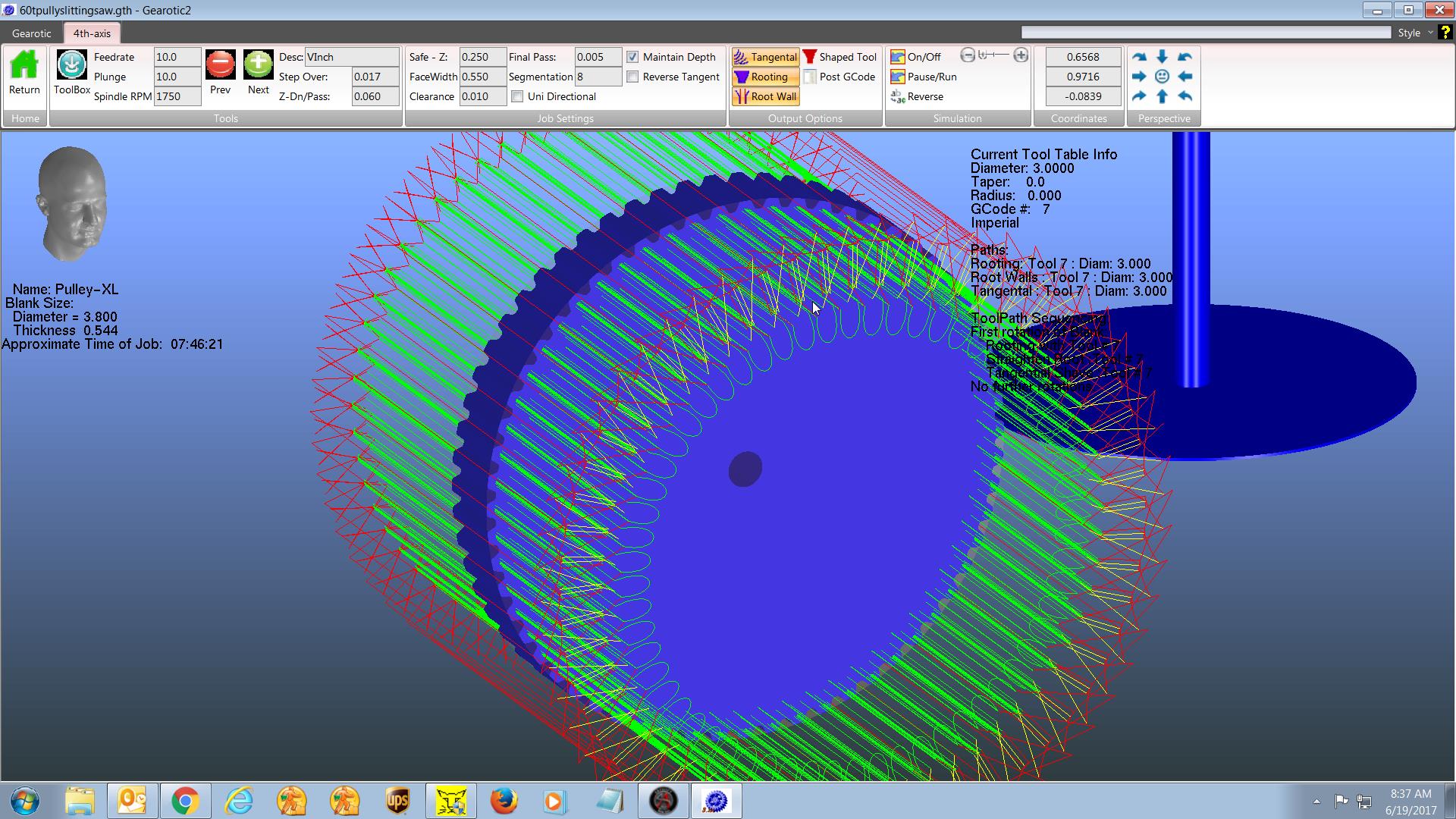Click the Feedrate input field

pyautogui.click(x=177, y=57)
